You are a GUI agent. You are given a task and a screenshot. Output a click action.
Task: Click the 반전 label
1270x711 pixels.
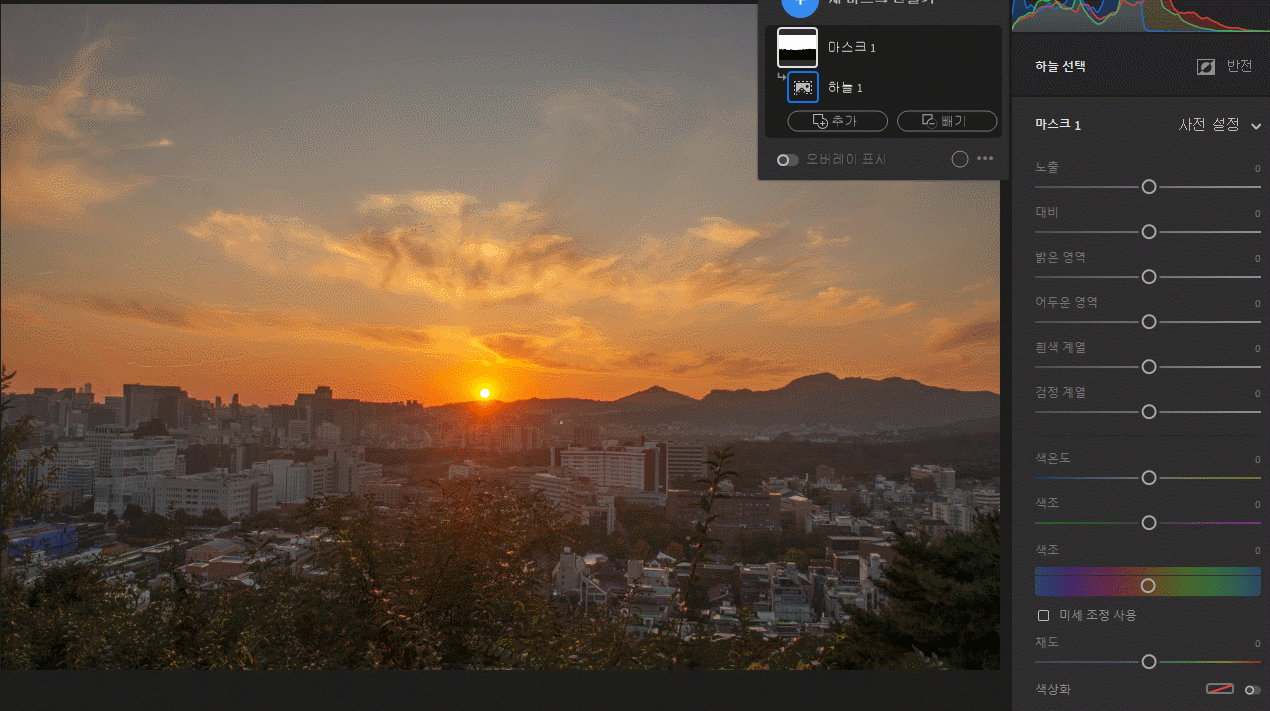pos(1239,66)
